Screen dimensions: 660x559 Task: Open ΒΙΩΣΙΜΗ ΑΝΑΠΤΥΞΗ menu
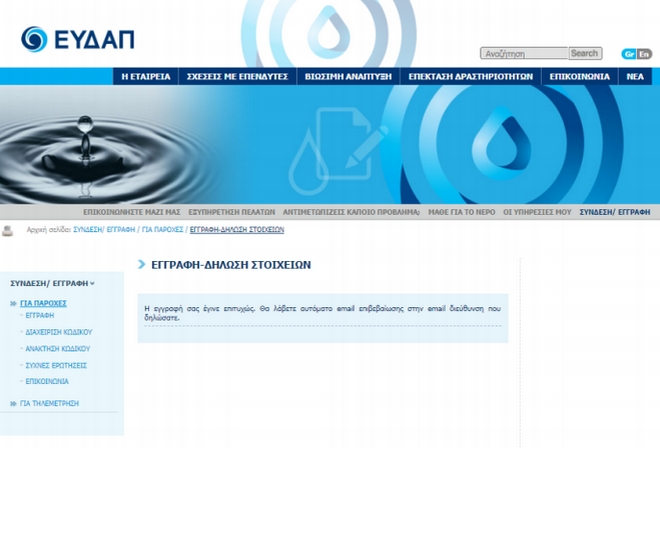(348, 76)
